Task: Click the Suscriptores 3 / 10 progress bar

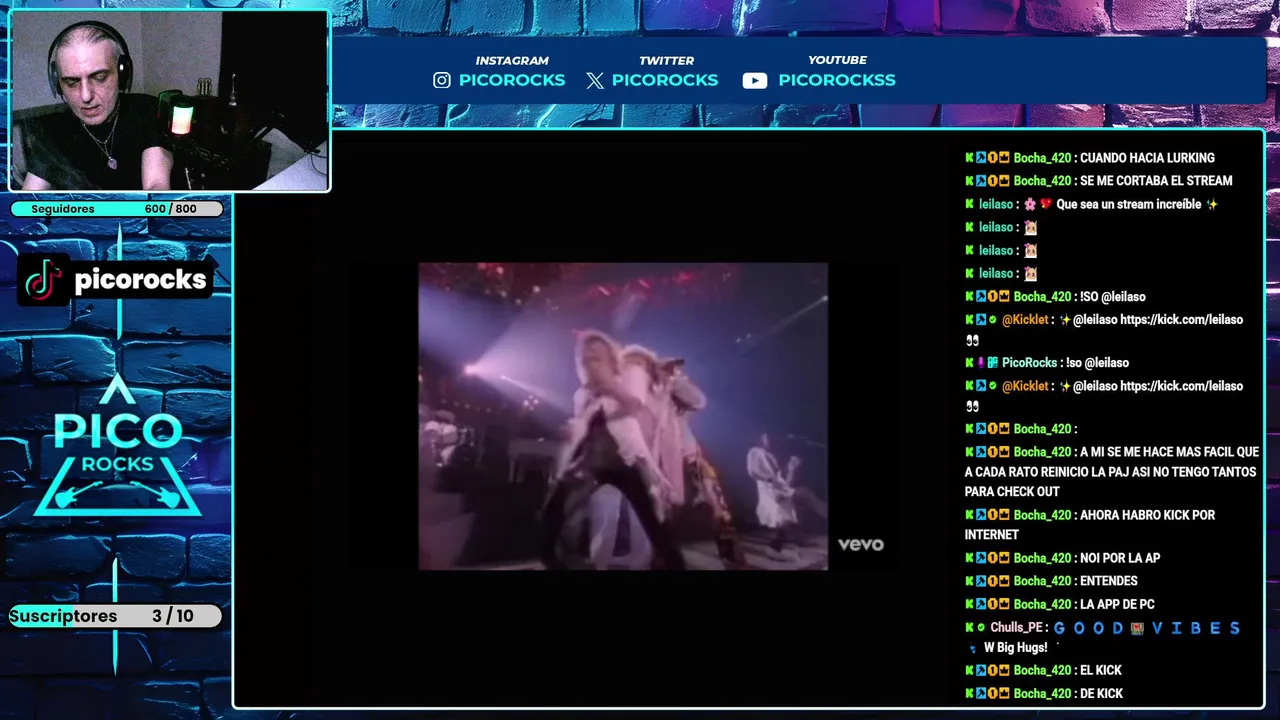Action: coord(115,616)
